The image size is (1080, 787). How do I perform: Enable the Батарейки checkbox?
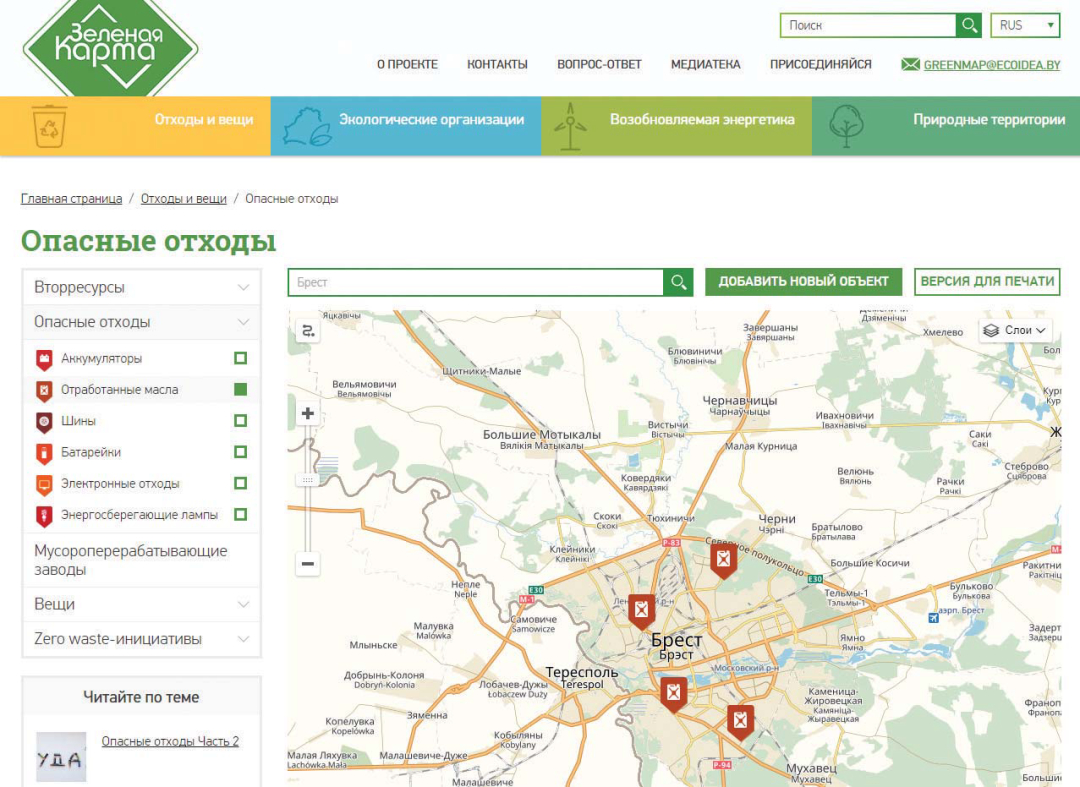[x=240, y=452]
